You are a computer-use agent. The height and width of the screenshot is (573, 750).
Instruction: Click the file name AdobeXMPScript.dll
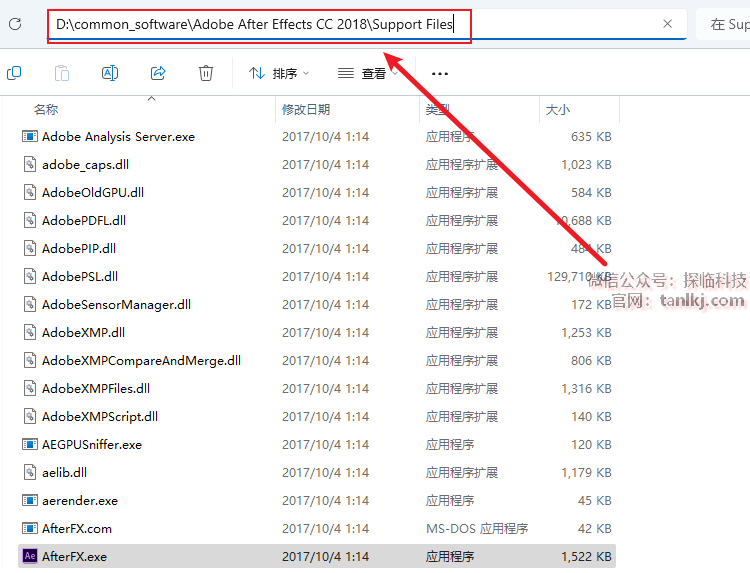click(99, 417)
